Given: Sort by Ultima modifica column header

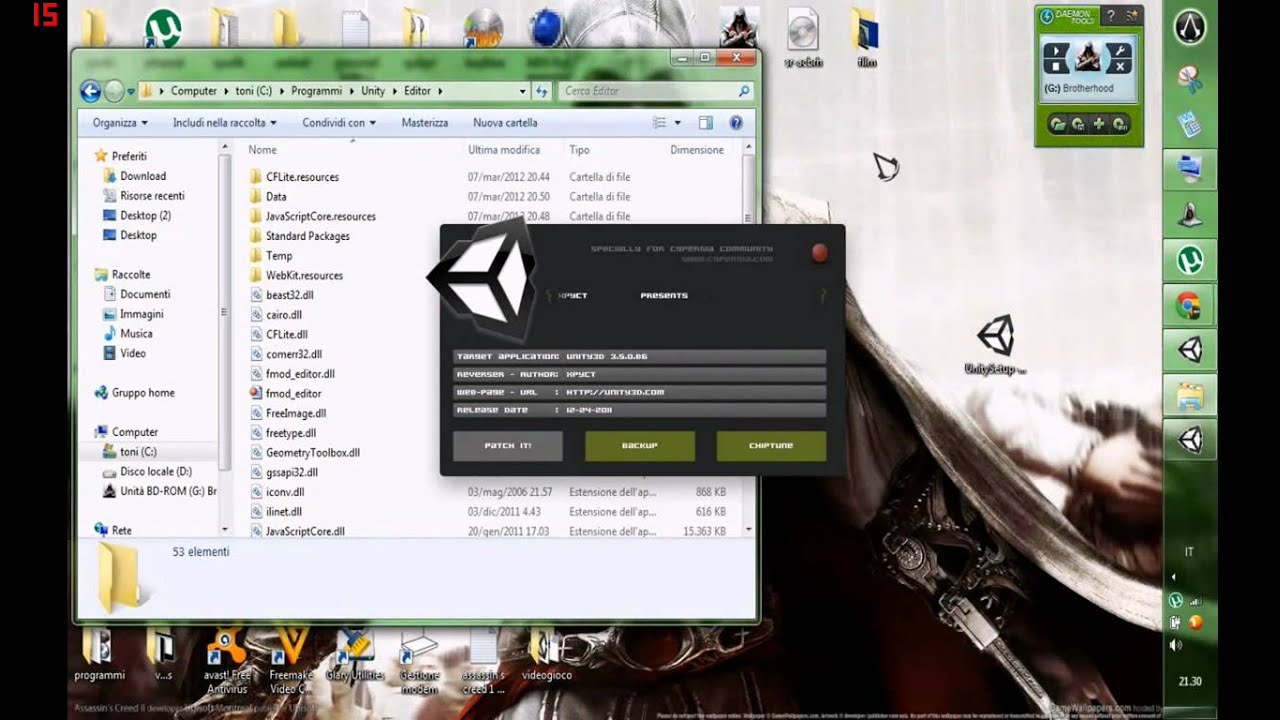Looking at the screenshot, I should [504, 150].
